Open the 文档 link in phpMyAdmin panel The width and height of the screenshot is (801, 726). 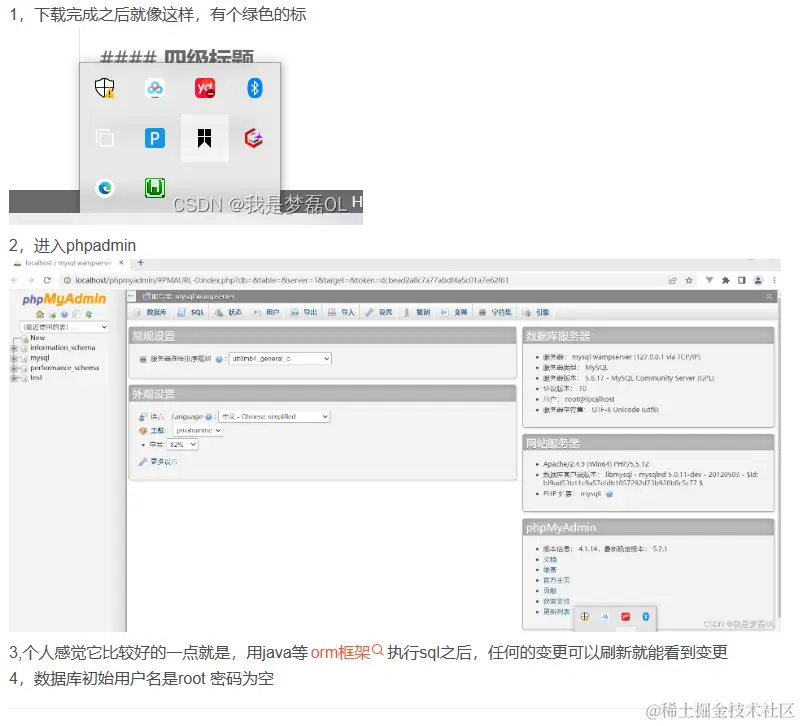tap(550, 559)
